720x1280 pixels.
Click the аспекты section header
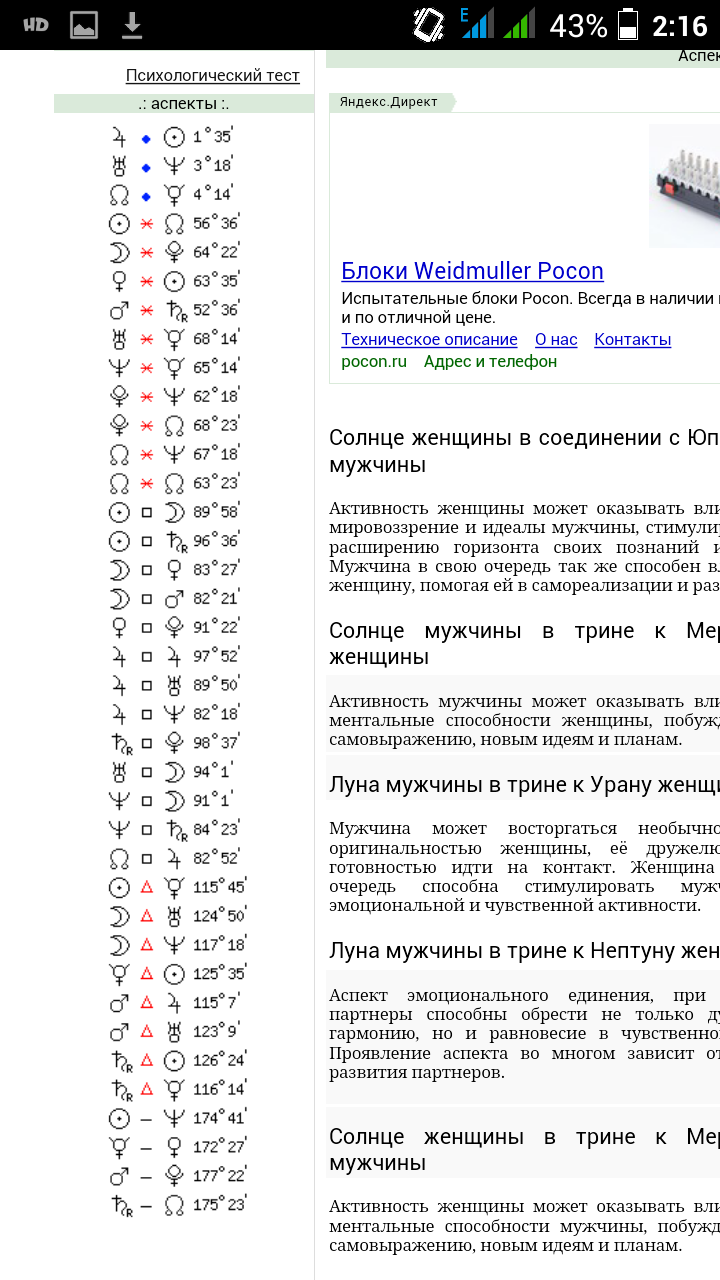click(184, 104)
